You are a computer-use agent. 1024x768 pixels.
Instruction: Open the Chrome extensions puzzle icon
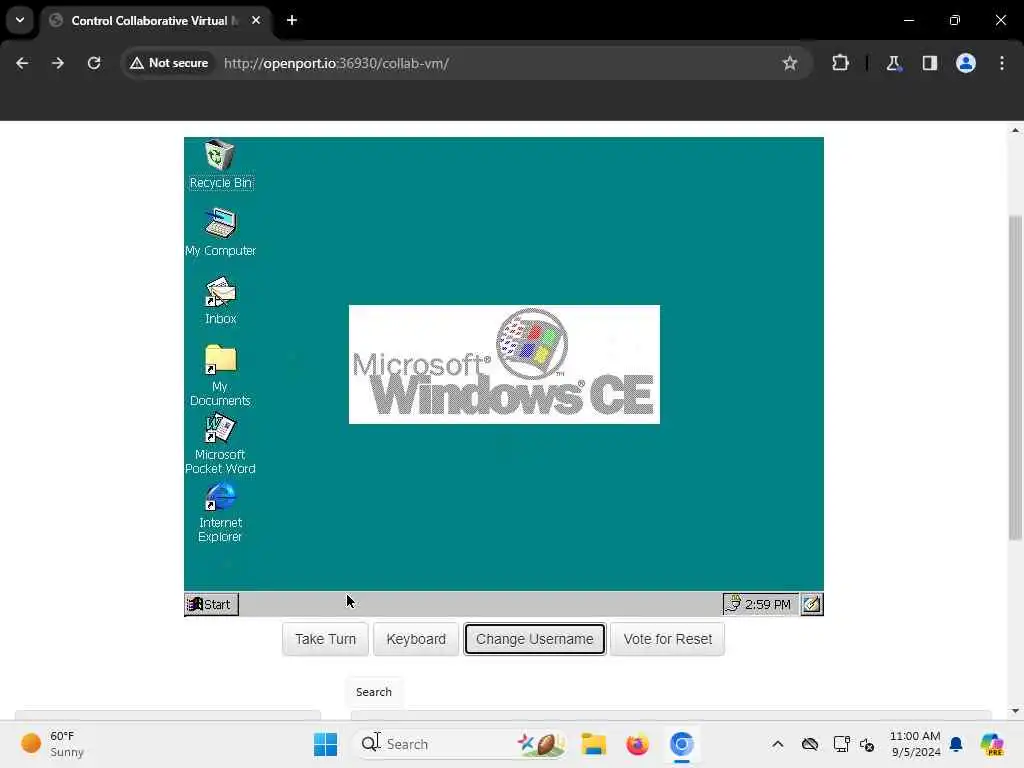(840, 63)
